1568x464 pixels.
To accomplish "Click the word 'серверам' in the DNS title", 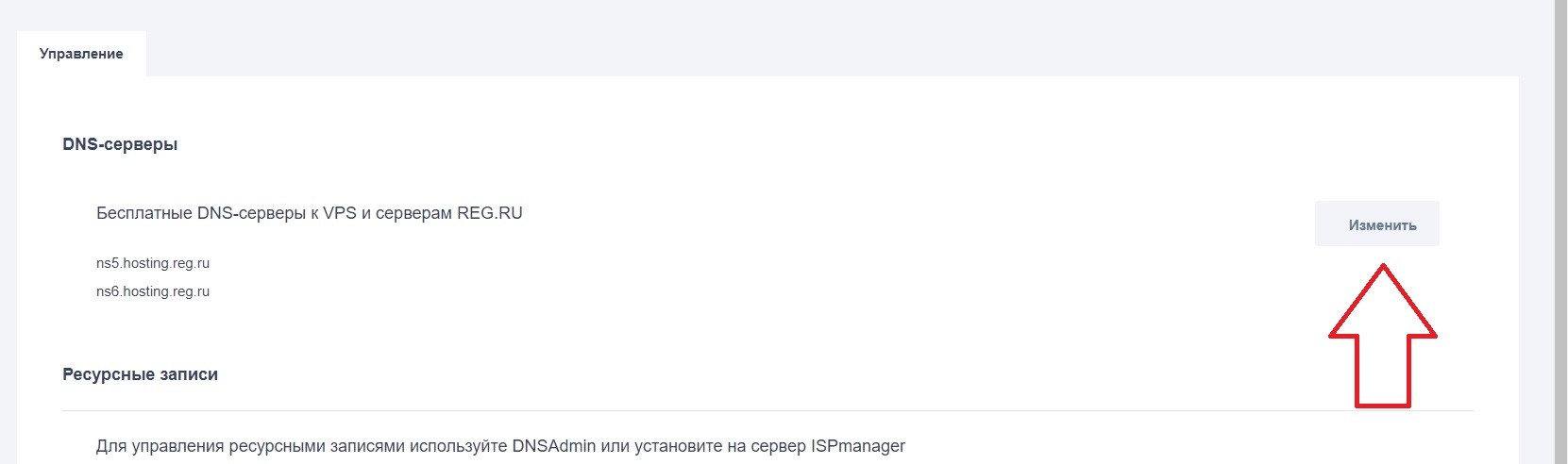I will pos(413,213).
